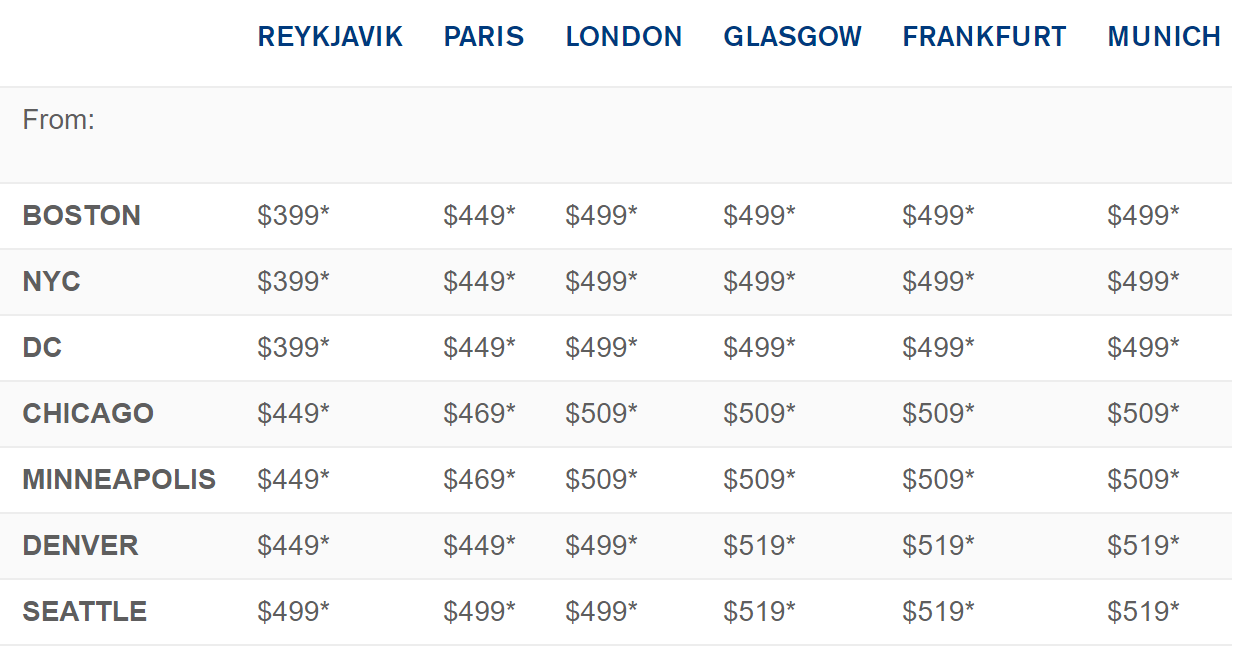This screenshot has height=655, width=1248.
Task: Click the SEATTLE departure city label
Action: (85, 612)
